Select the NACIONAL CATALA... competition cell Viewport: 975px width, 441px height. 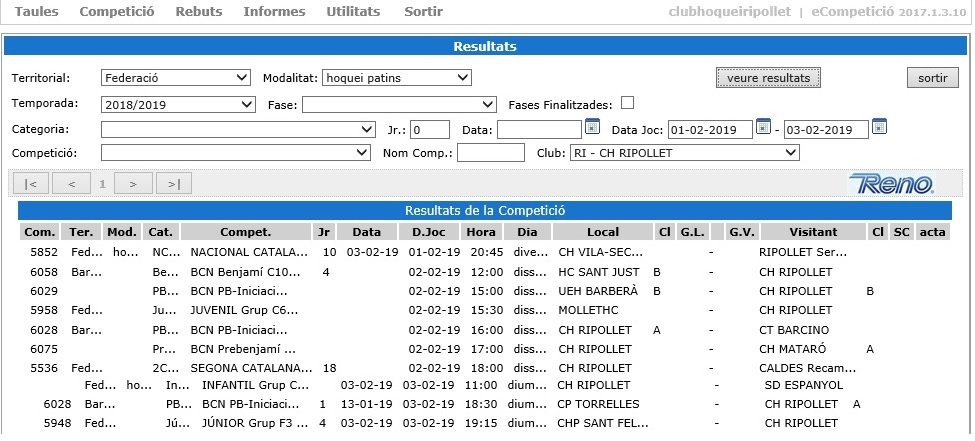point(249,253)
